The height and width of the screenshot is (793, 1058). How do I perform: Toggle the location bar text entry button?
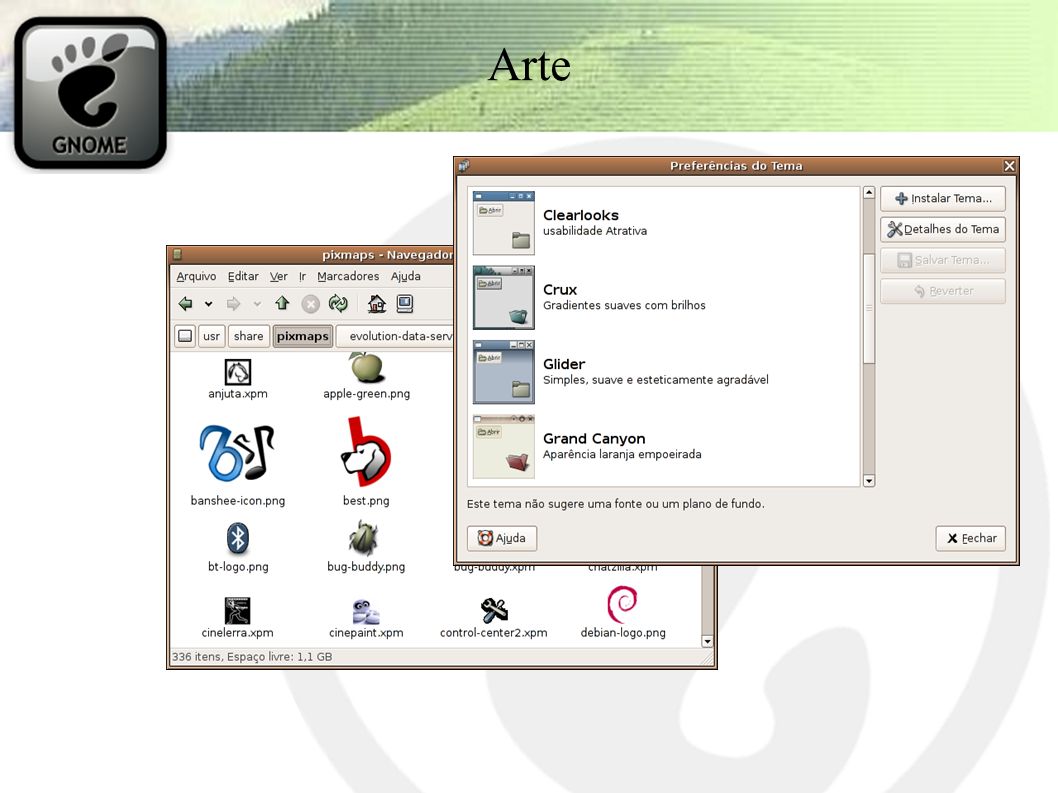[x=185, y=336]
